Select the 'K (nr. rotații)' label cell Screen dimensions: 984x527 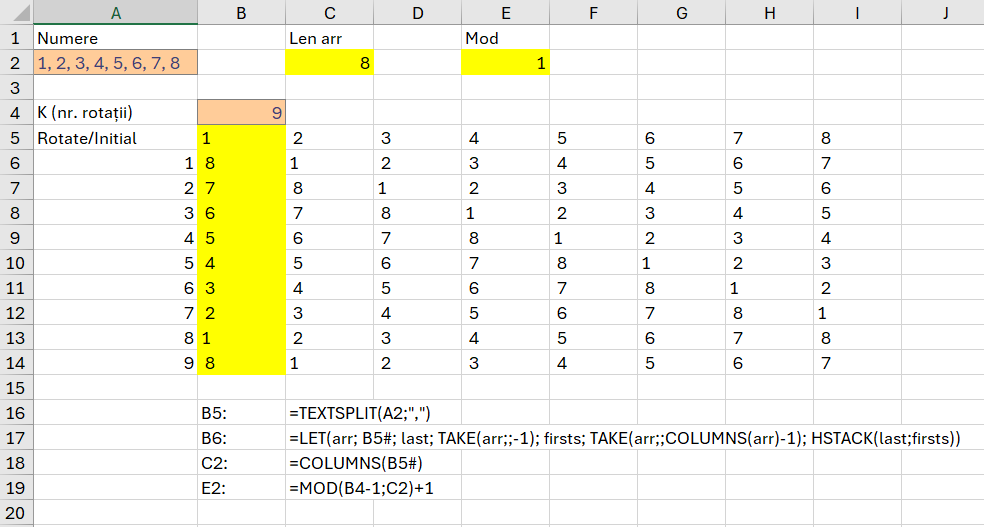point(115,113)
